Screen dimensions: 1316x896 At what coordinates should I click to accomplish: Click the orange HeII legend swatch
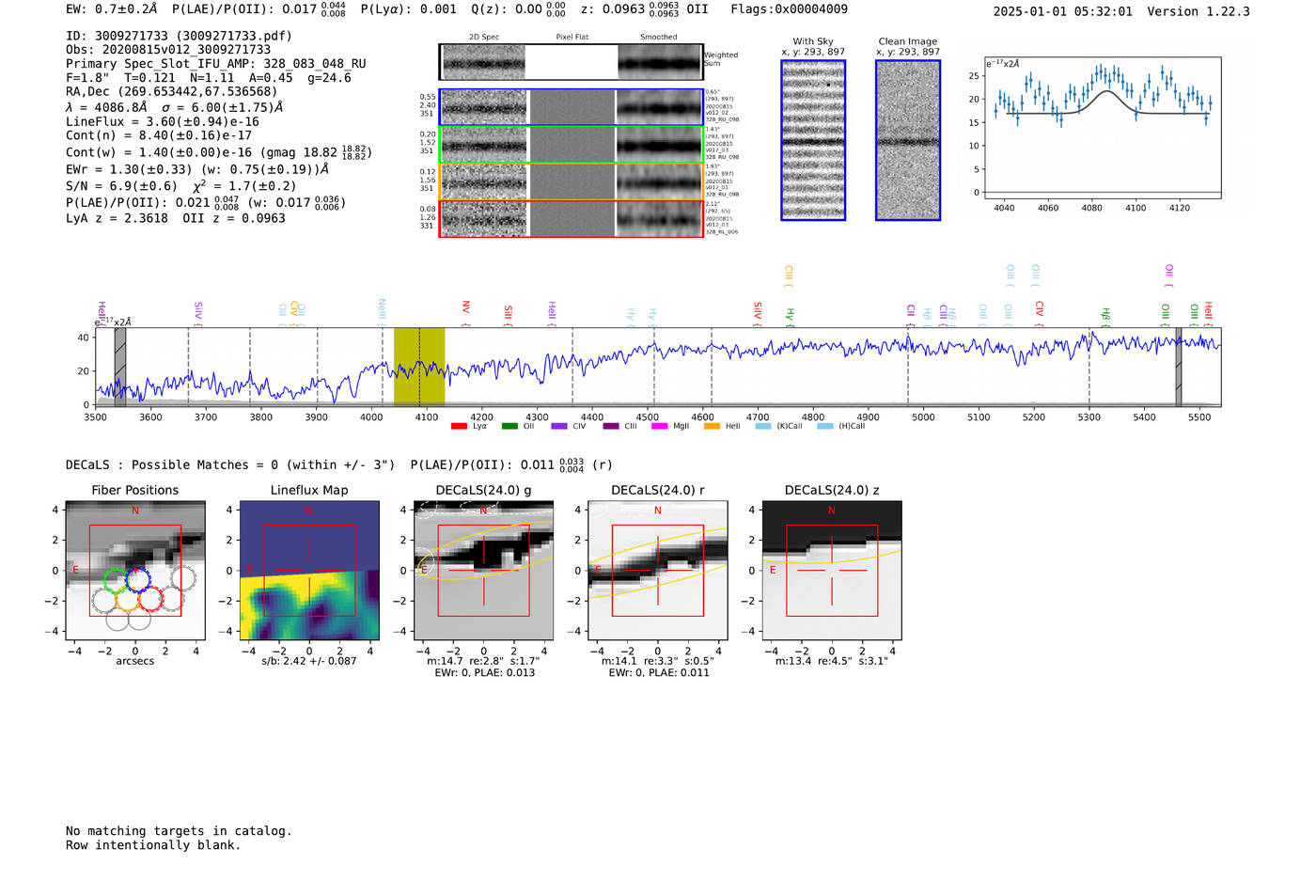(x=712, y=426)
